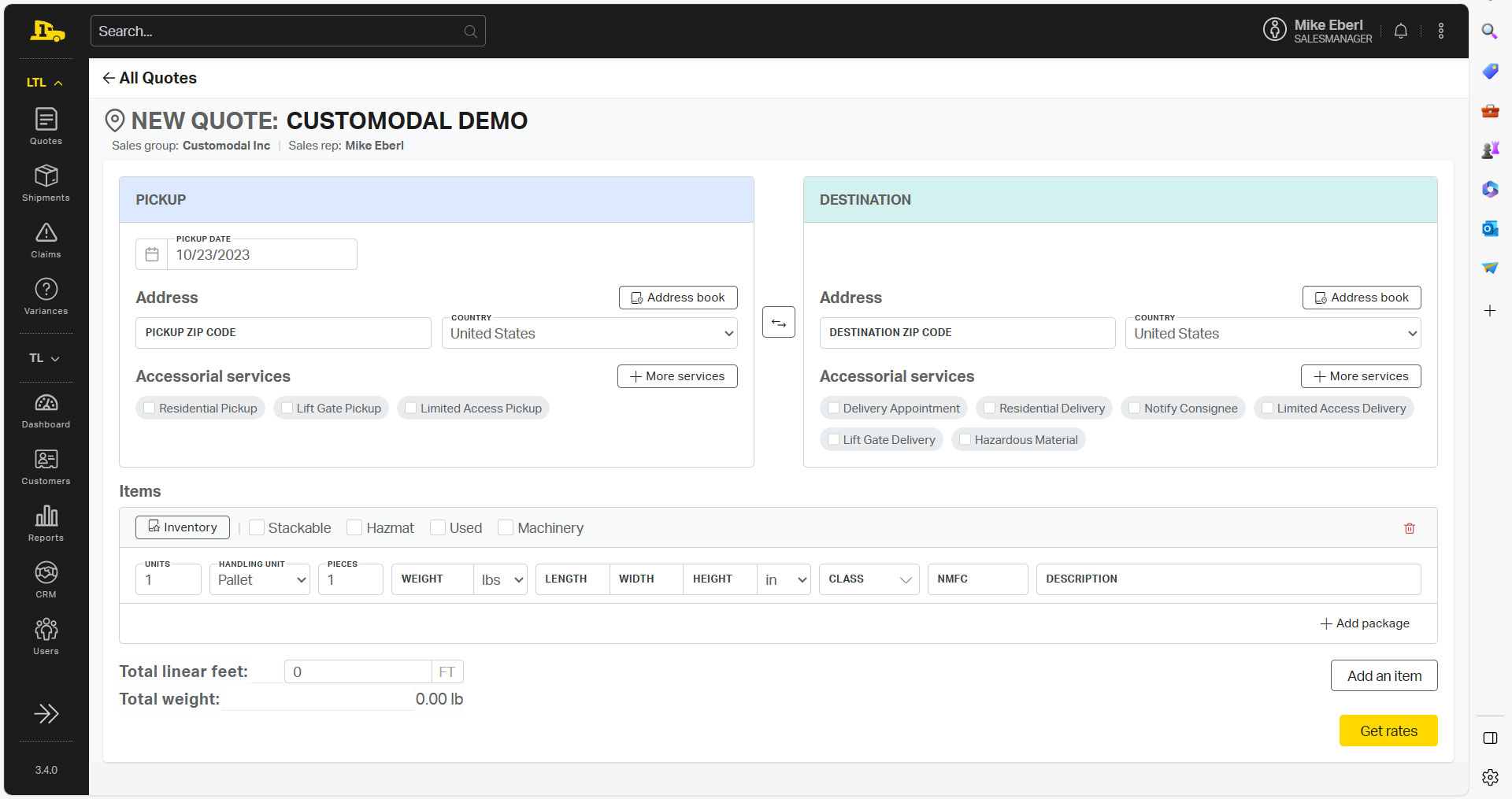Open browser sidebar settings gear

[1489, 777]
